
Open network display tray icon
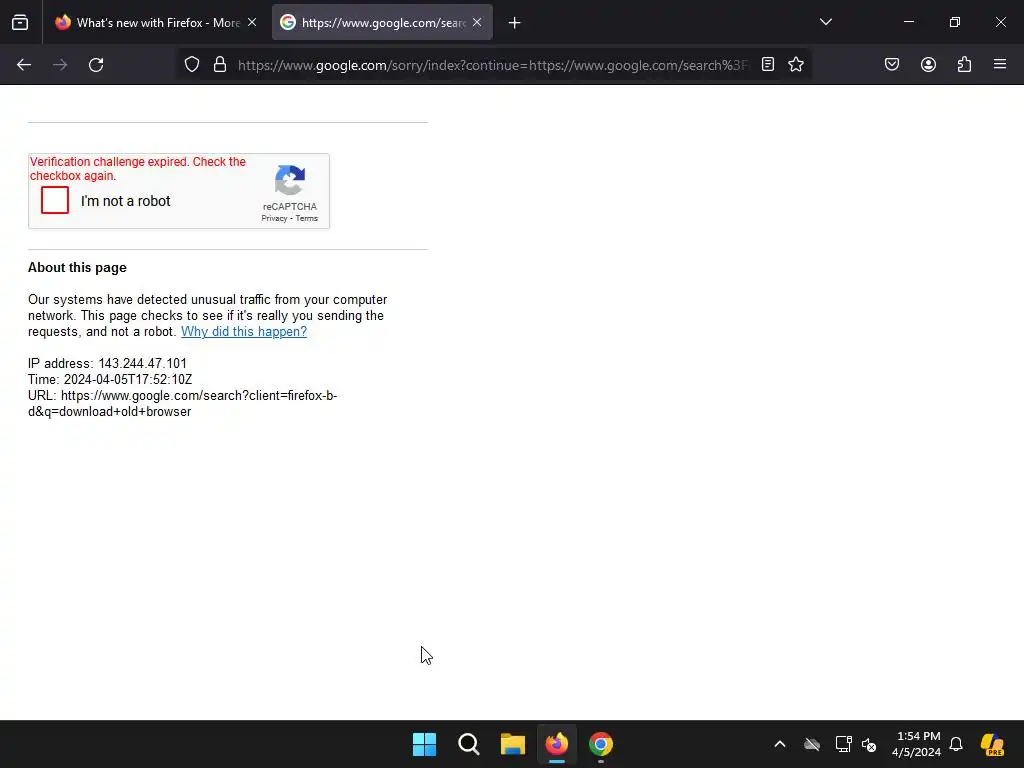pyautogui.click(x=843, y=744)
